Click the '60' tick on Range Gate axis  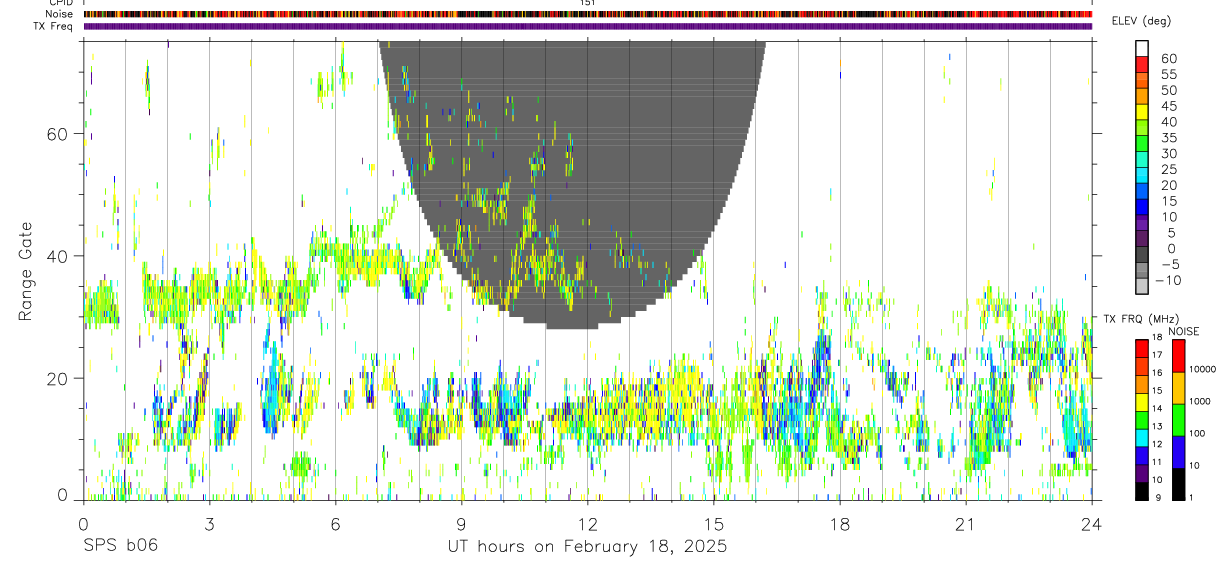(57, 133)
